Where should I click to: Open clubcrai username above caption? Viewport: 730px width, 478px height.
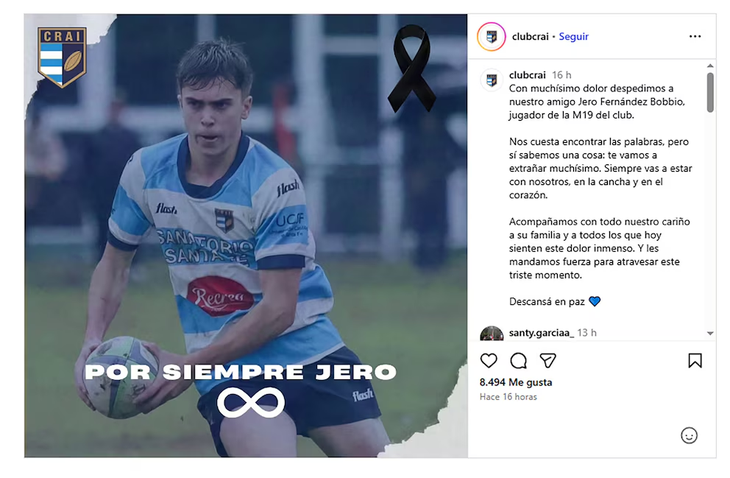coord(527,75)
